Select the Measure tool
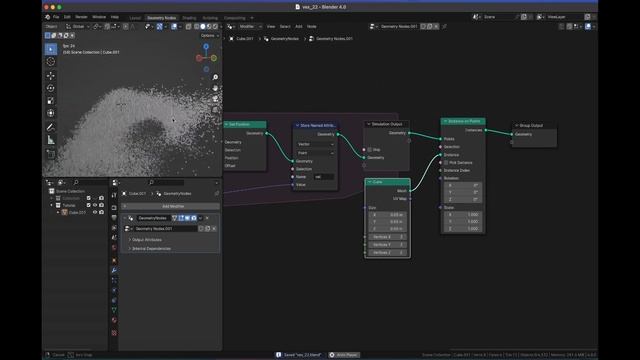This screenshot has height=360, width=640. pyautogui.click(x=51, y=140)
